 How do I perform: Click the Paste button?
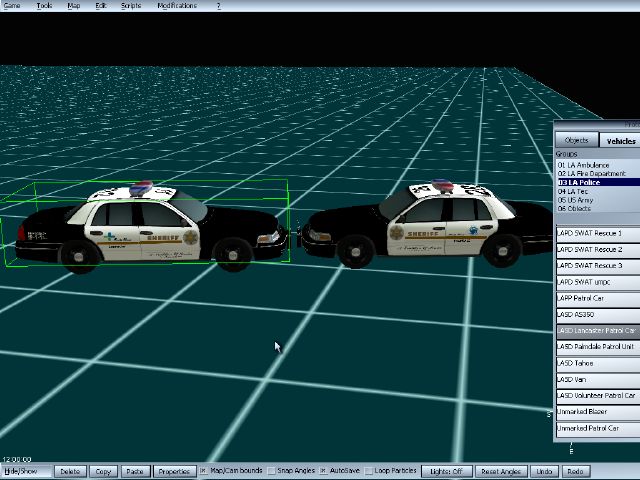click(x=135, y=471)
